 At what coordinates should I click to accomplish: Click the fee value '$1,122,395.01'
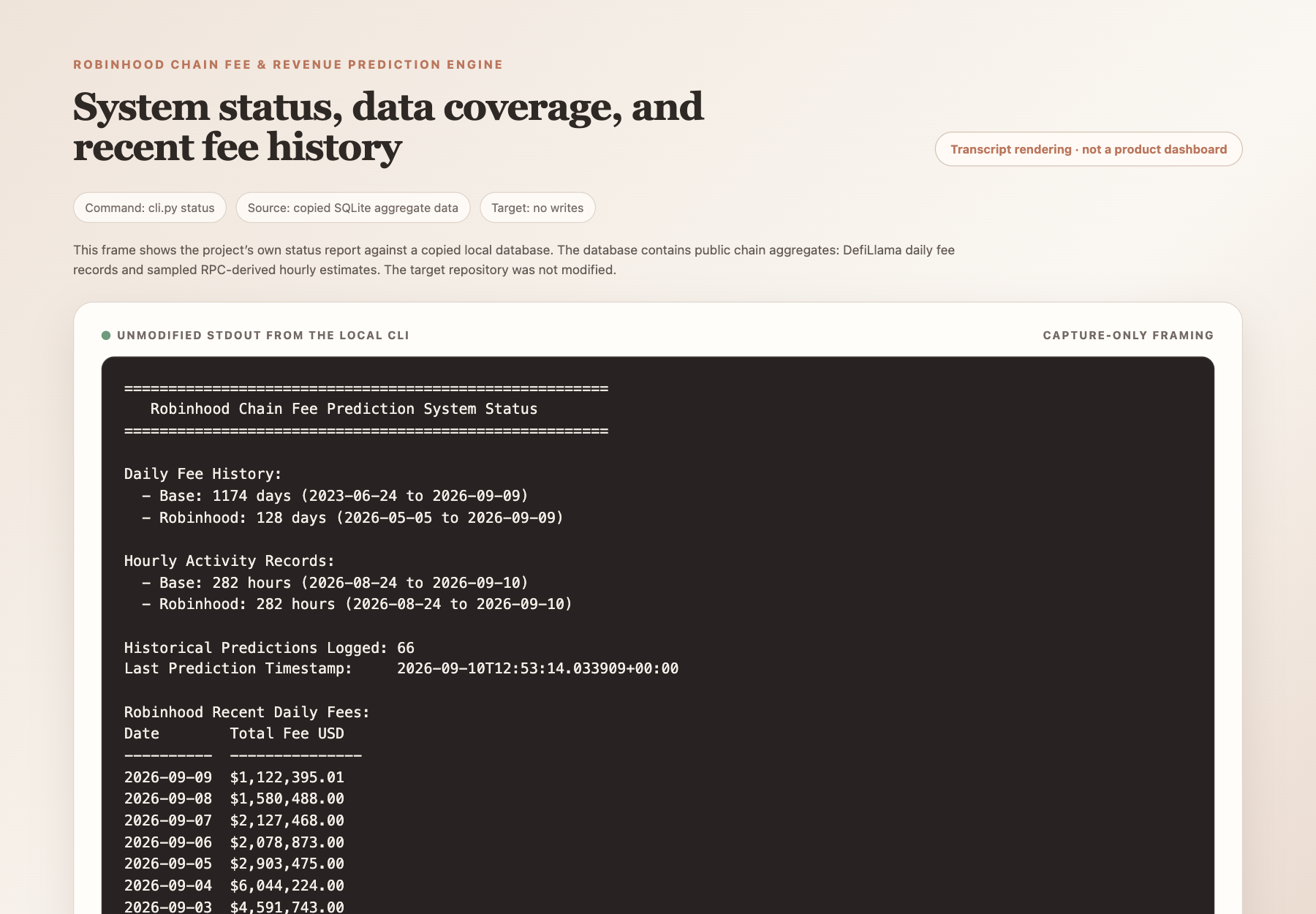tap(287, 777)
